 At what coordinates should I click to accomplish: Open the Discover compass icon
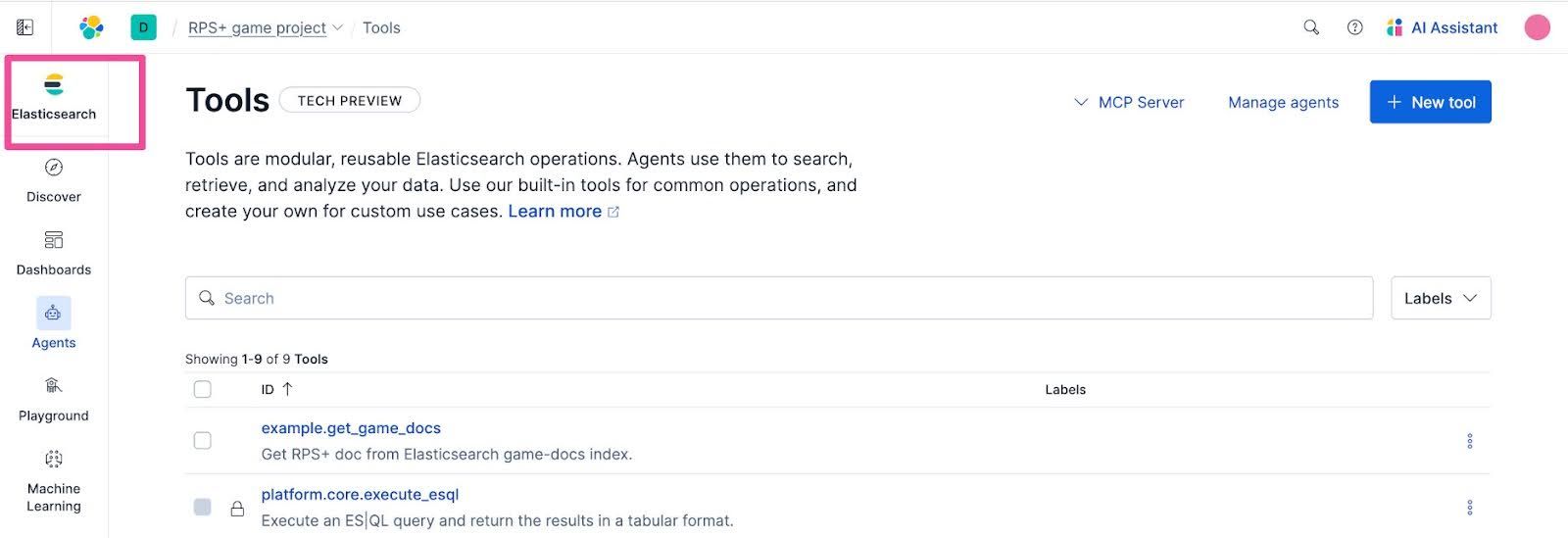pos(54,168)
